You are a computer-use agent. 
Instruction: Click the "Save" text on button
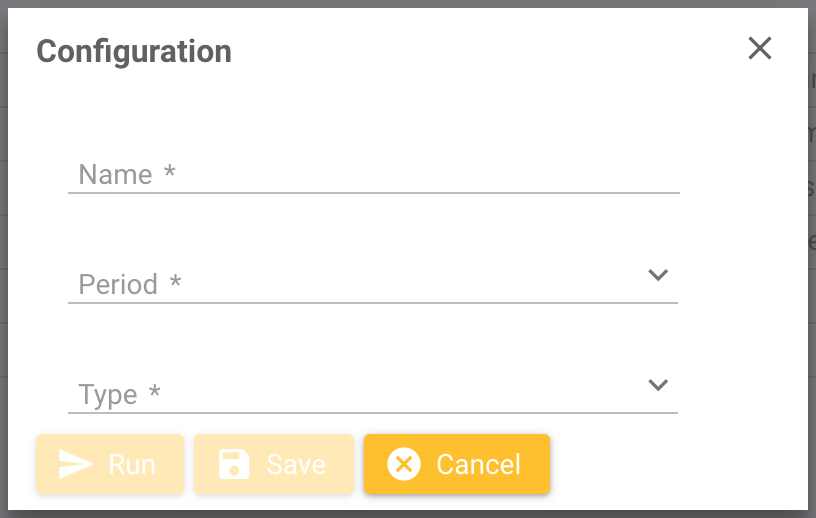point(296,465)
